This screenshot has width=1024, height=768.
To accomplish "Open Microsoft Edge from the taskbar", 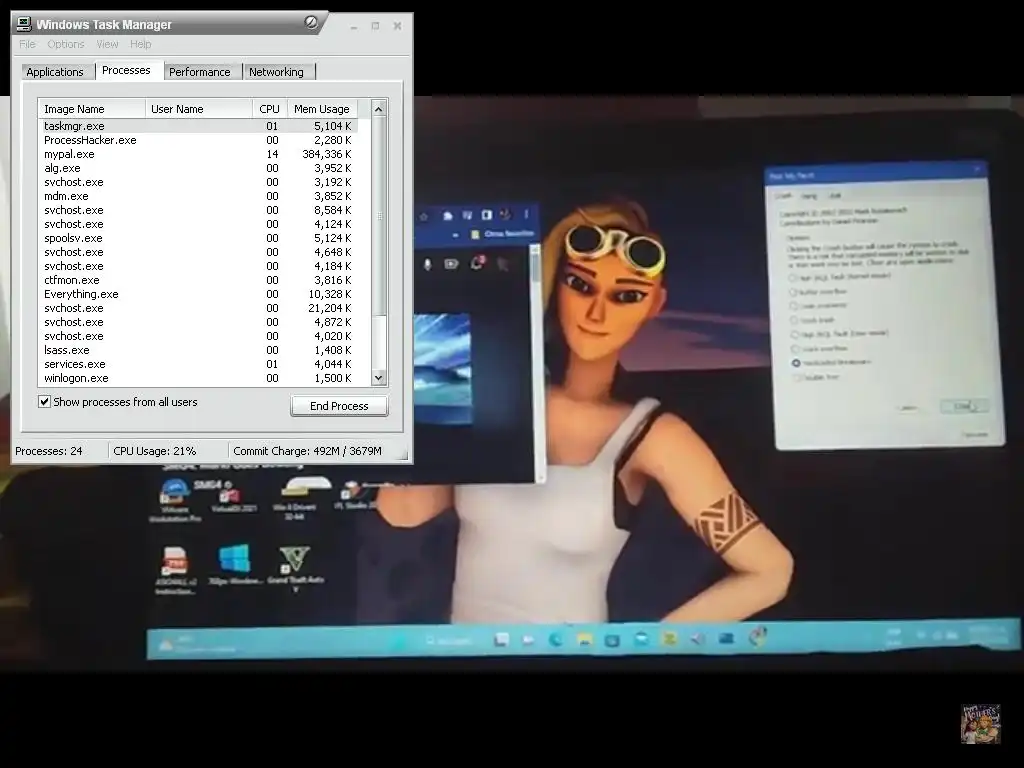I will click(x=556, y=639).
